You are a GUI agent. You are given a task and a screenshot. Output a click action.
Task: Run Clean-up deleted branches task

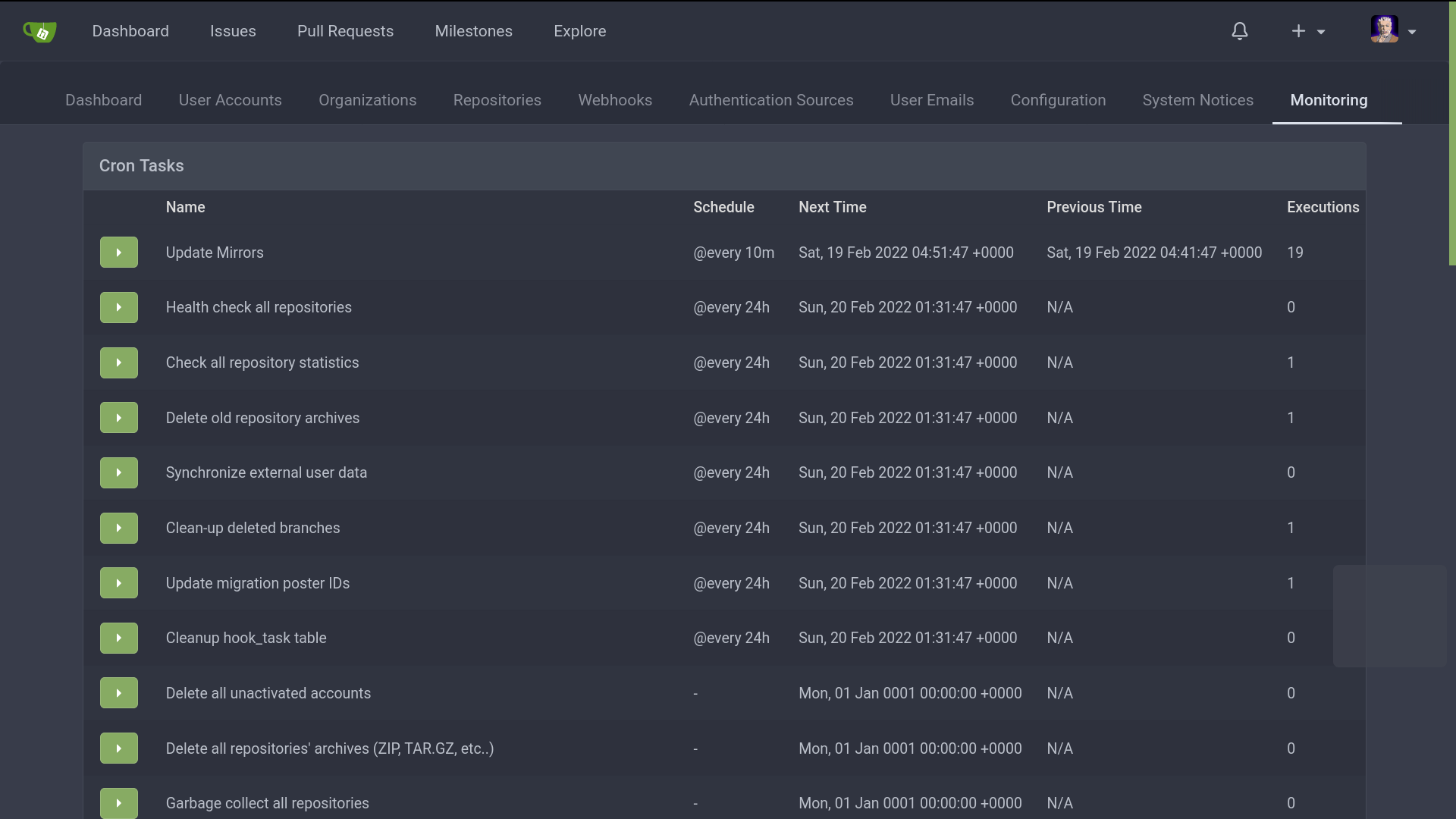point(118,529)
